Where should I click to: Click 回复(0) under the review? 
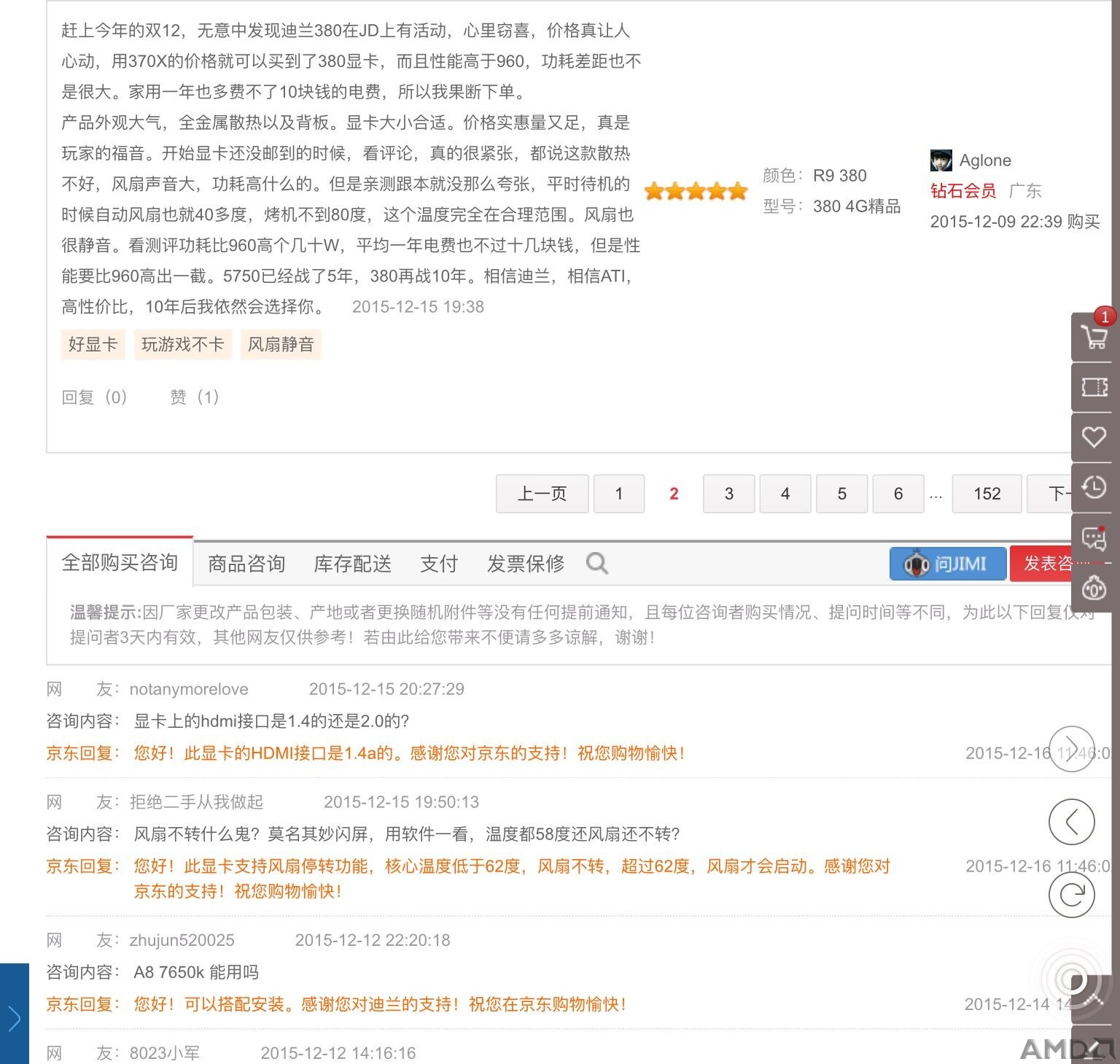[x=95, y=397]
